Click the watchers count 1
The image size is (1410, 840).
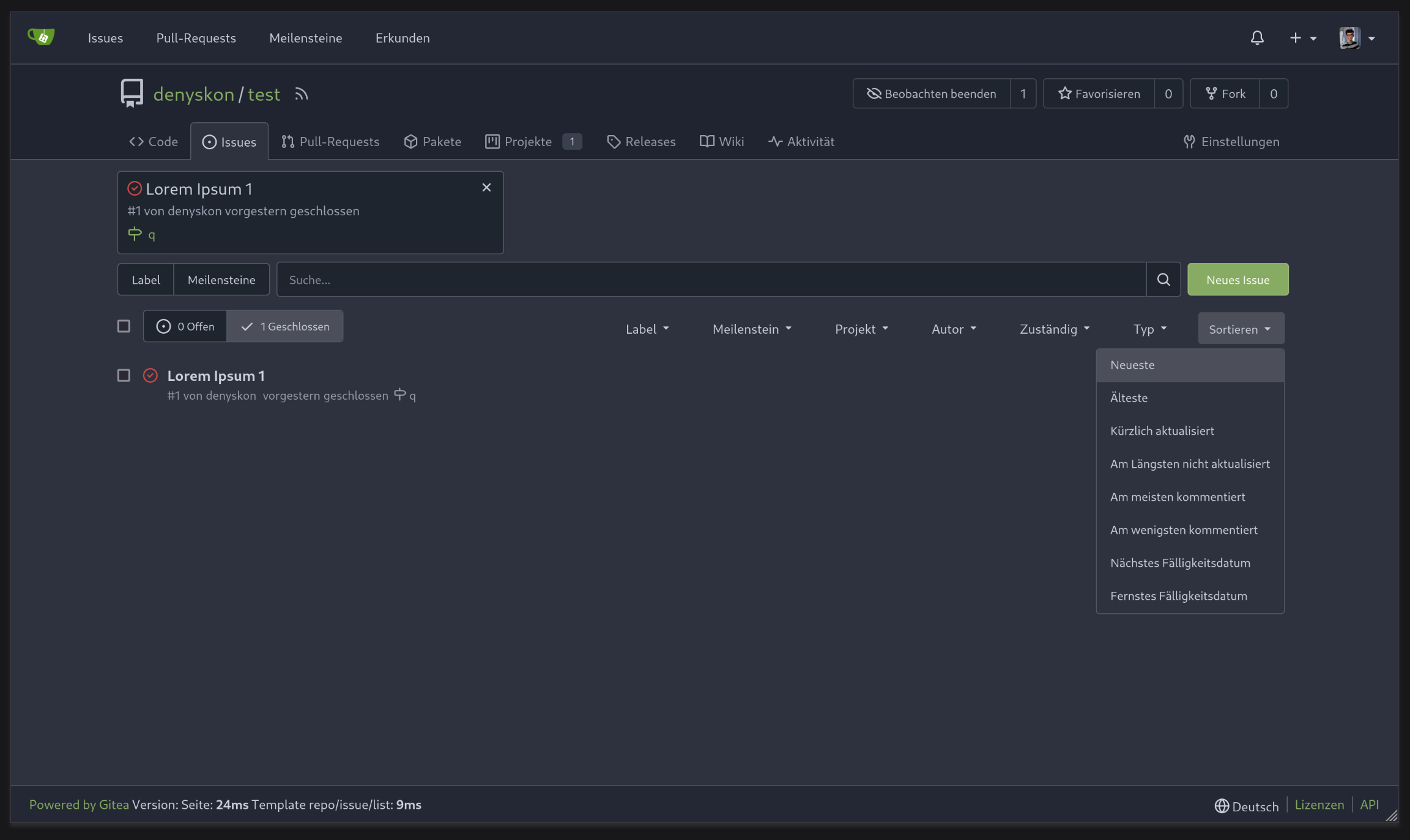(x=1023, y=94)
